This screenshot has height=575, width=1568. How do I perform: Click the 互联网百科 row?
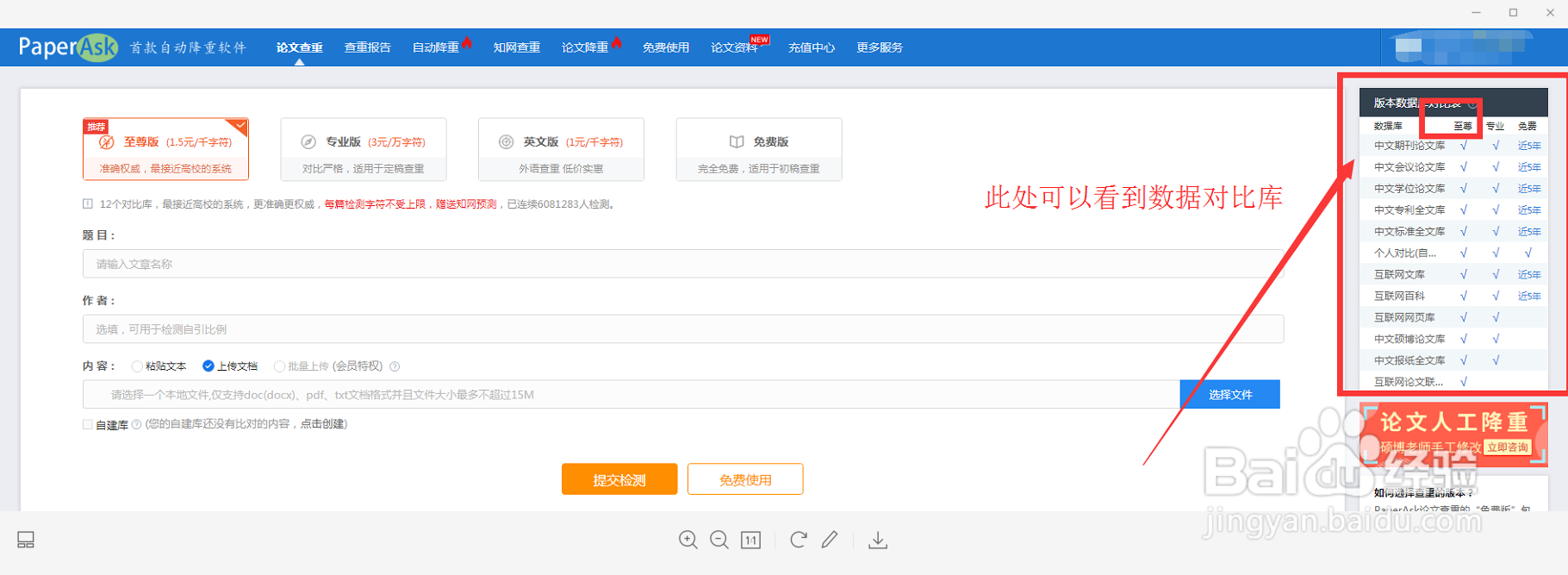coord(1453,297)
